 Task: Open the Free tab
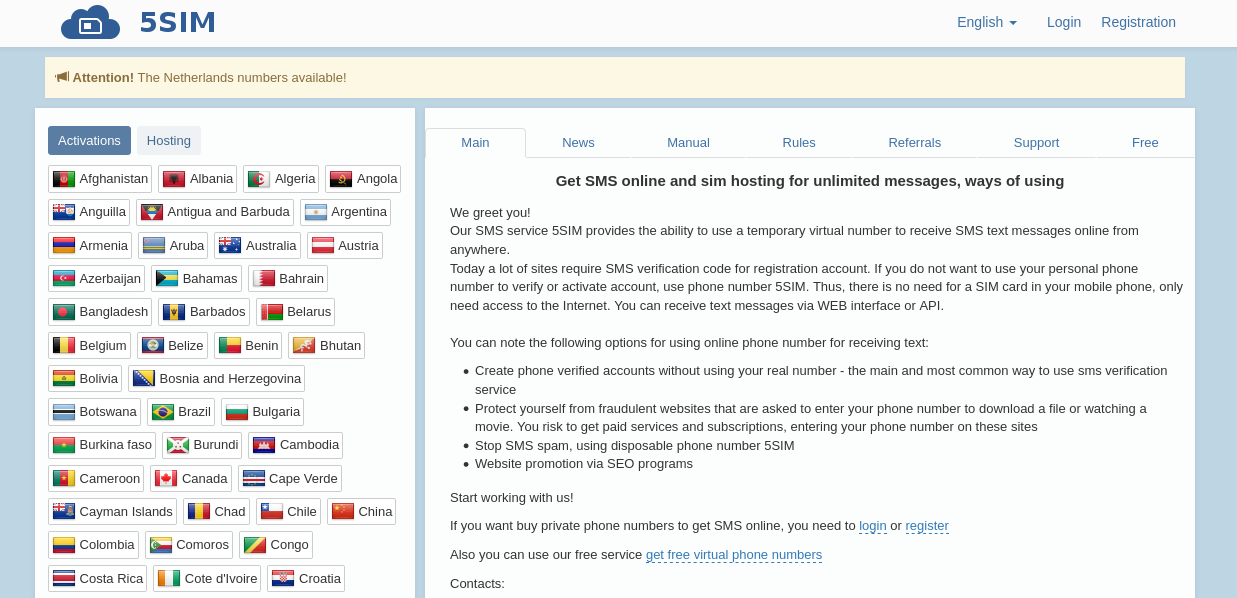1145,143
